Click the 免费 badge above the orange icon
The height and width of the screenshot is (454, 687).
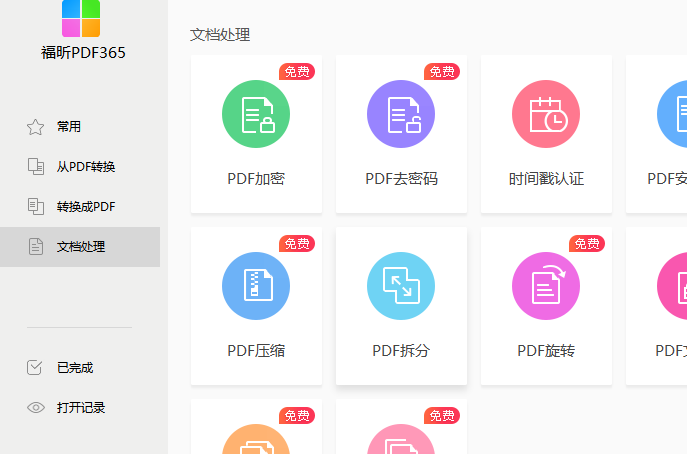click(297, 415)
